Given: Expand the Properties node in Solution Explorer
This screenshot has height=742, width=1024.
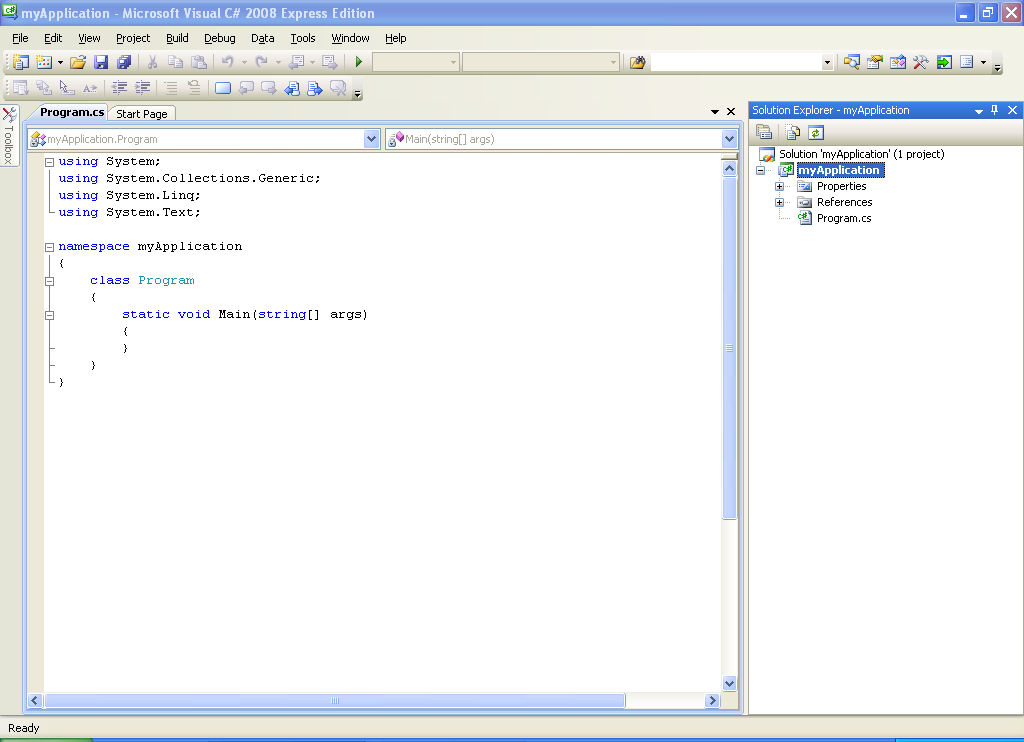Looking at the screenshot, I should (x=779, y=186).
